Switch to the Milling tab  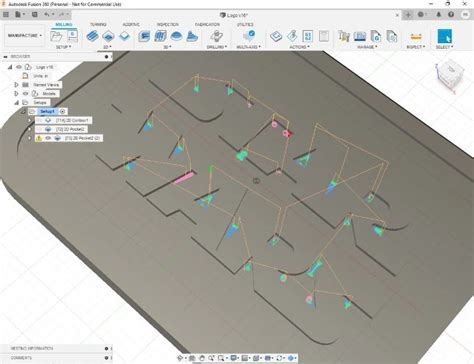coord(63,25)
